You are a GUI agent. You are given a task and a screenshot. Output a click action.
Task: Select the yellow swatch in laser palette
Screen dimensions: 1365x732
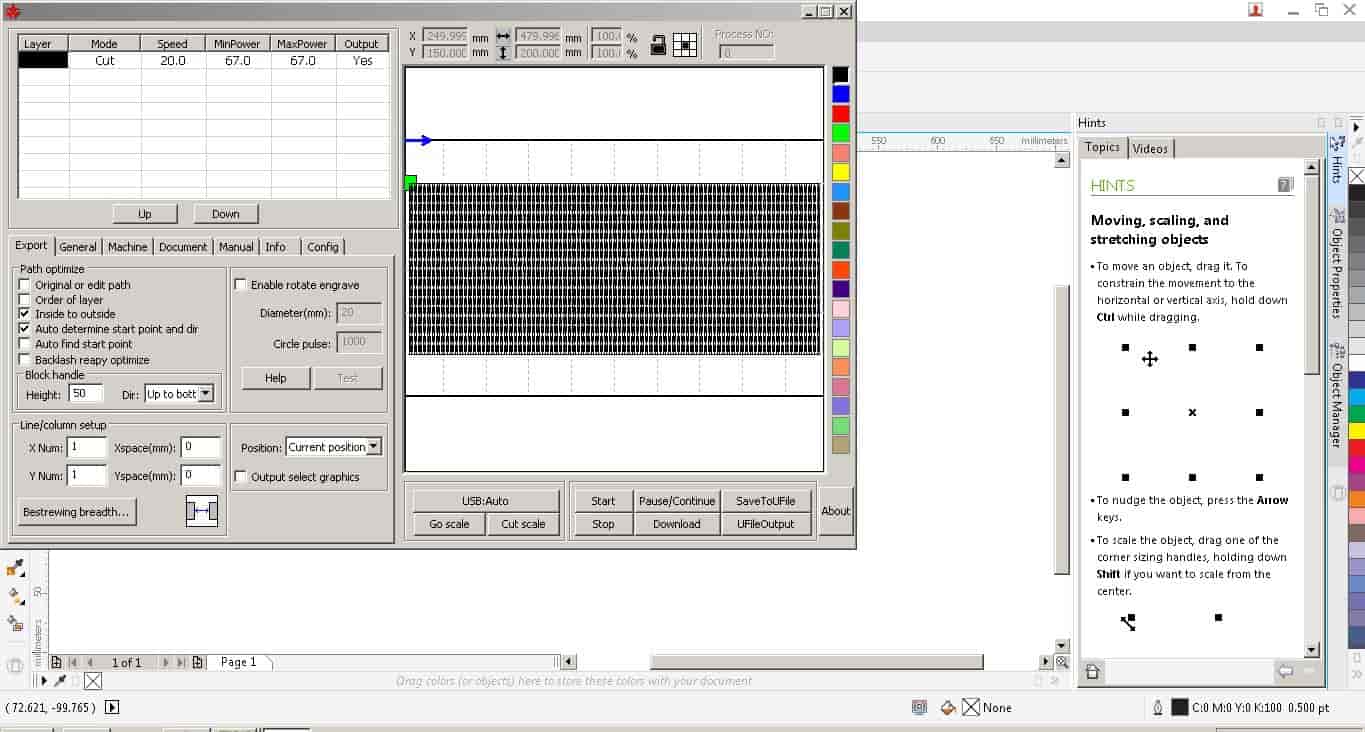841,172
